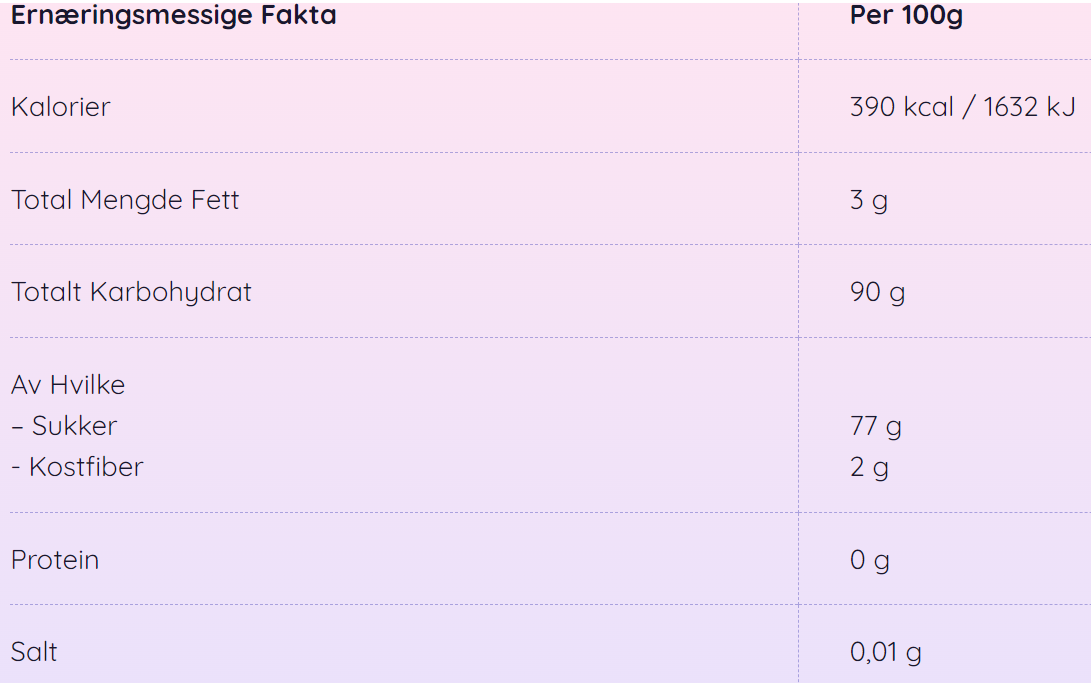Select the 'Total Mengde Fett' label
This screenshot has width=1091, height=683.
(x=125, y=200)
